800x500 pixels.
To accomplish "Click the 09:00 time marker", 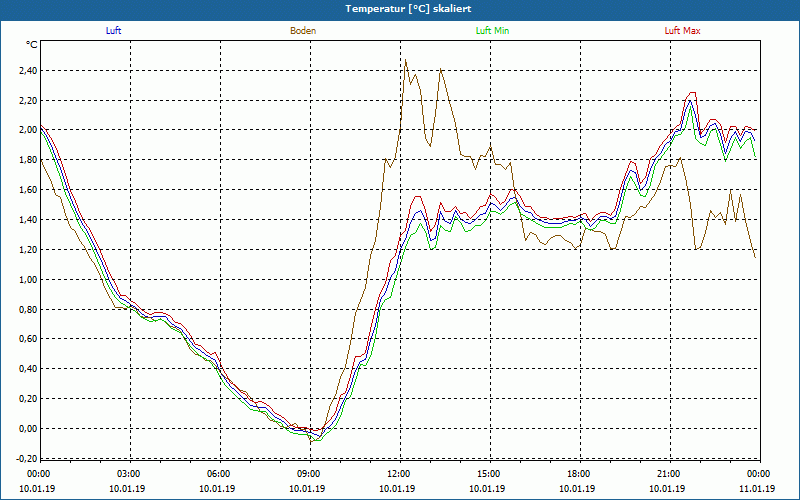I will pyautogui.click(x=308, y=474).
